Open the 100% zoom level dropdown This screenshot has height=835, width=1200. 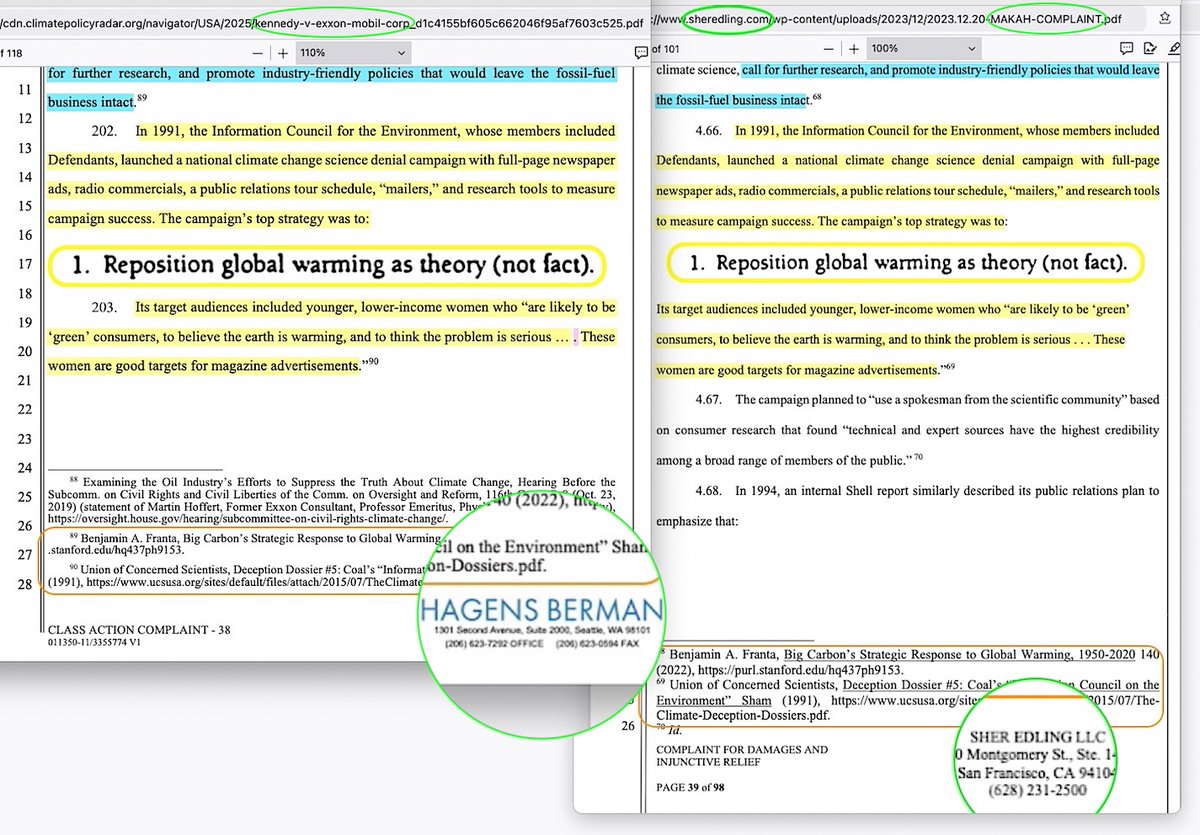[923, 48]
